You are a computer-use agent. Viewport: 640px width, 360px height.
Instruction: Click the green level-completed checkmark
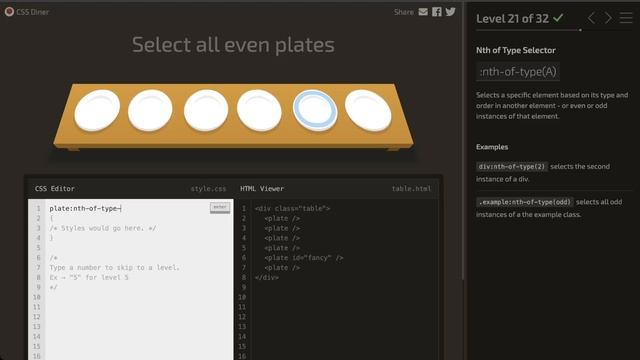(x=558, y=18)
